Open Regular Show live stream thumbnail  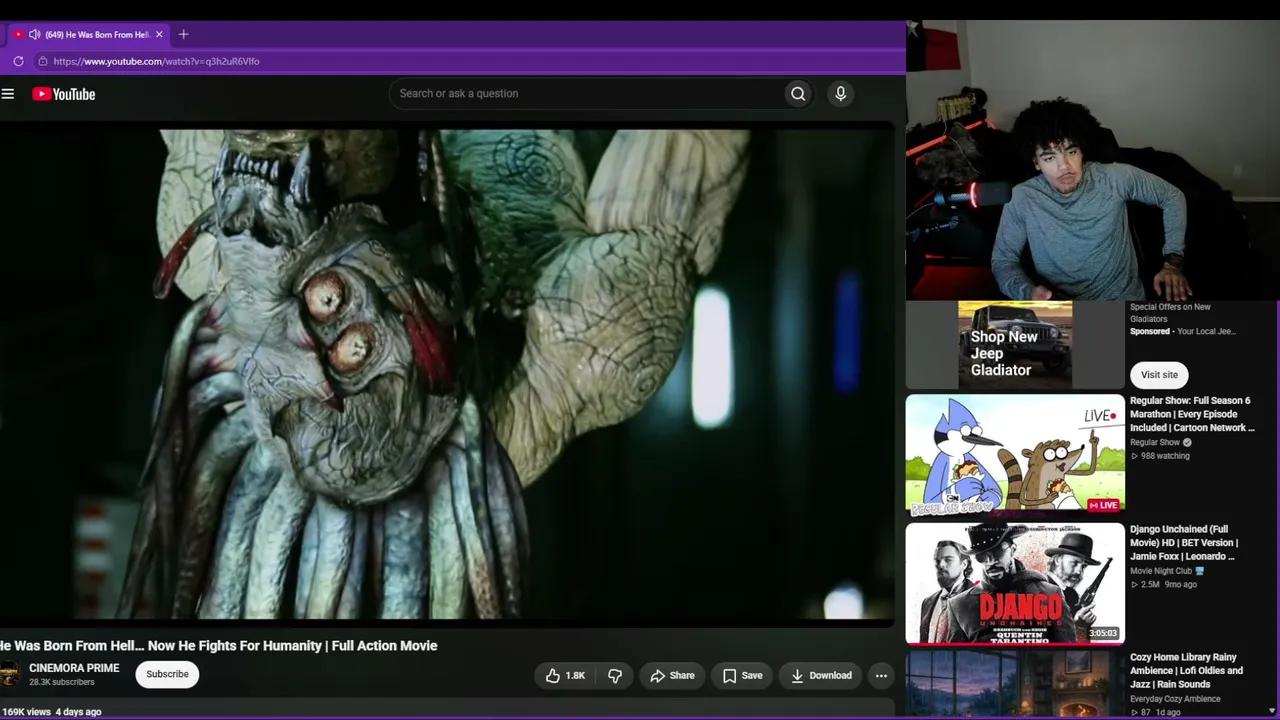1015,454
